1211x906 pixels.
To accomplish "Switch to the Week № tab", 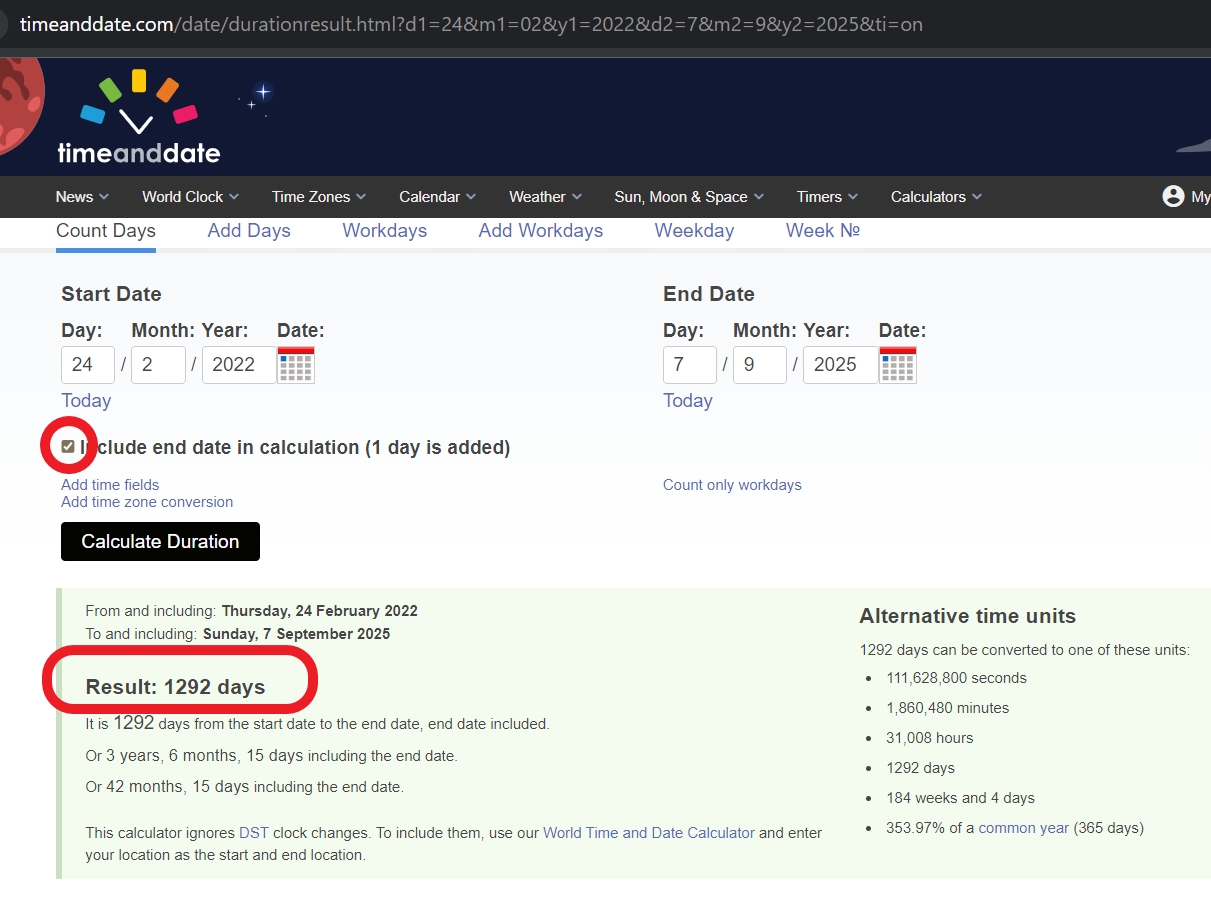I will (823, 231).
